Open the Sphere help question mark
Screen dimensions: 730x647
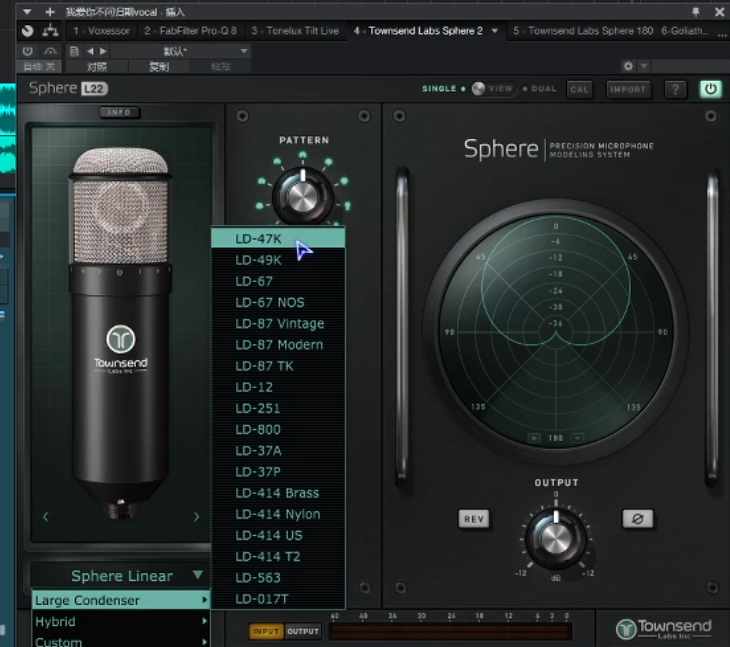[x=675, y=89]
